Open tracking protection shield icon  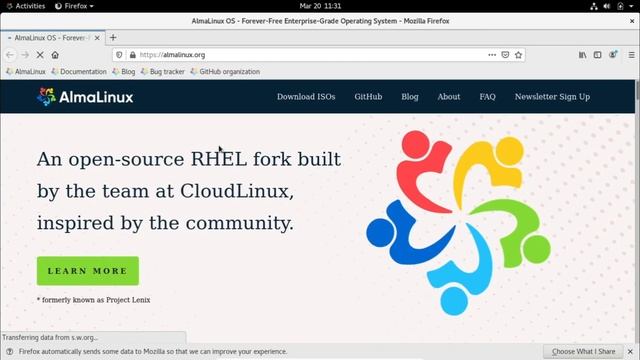point(119,55)
